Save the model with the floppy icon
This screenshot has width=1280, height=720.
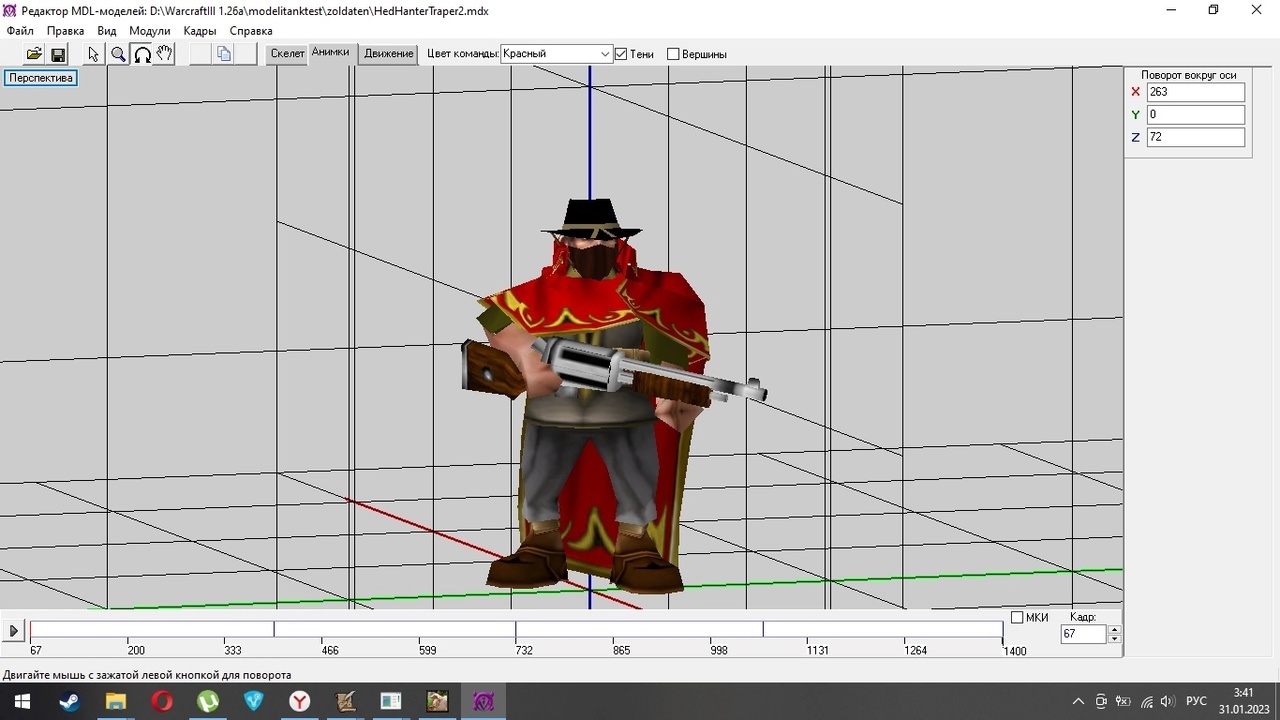tap(57, 54)
